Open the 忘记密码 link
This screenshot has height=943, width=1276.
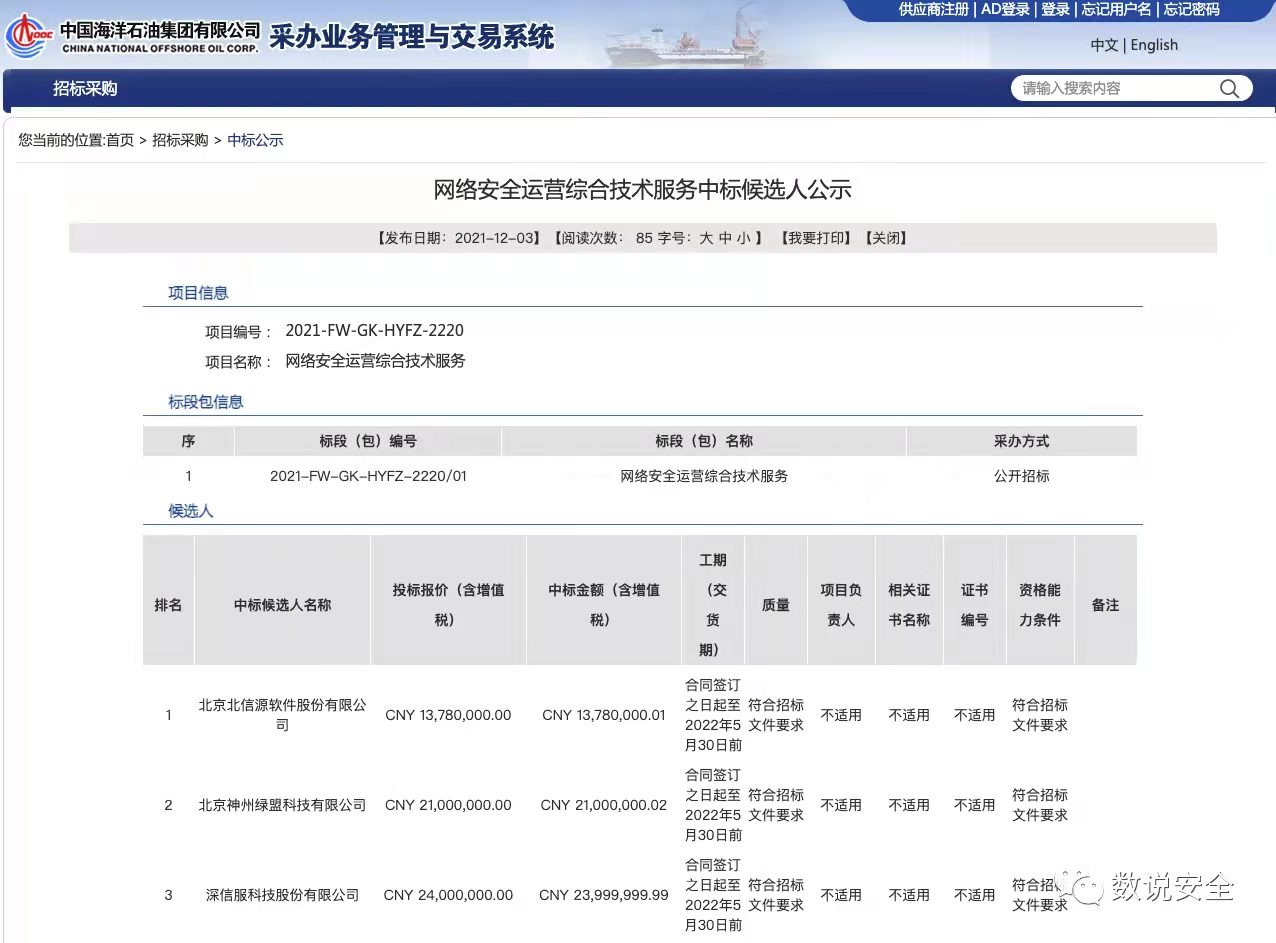tap(1191, 10)
